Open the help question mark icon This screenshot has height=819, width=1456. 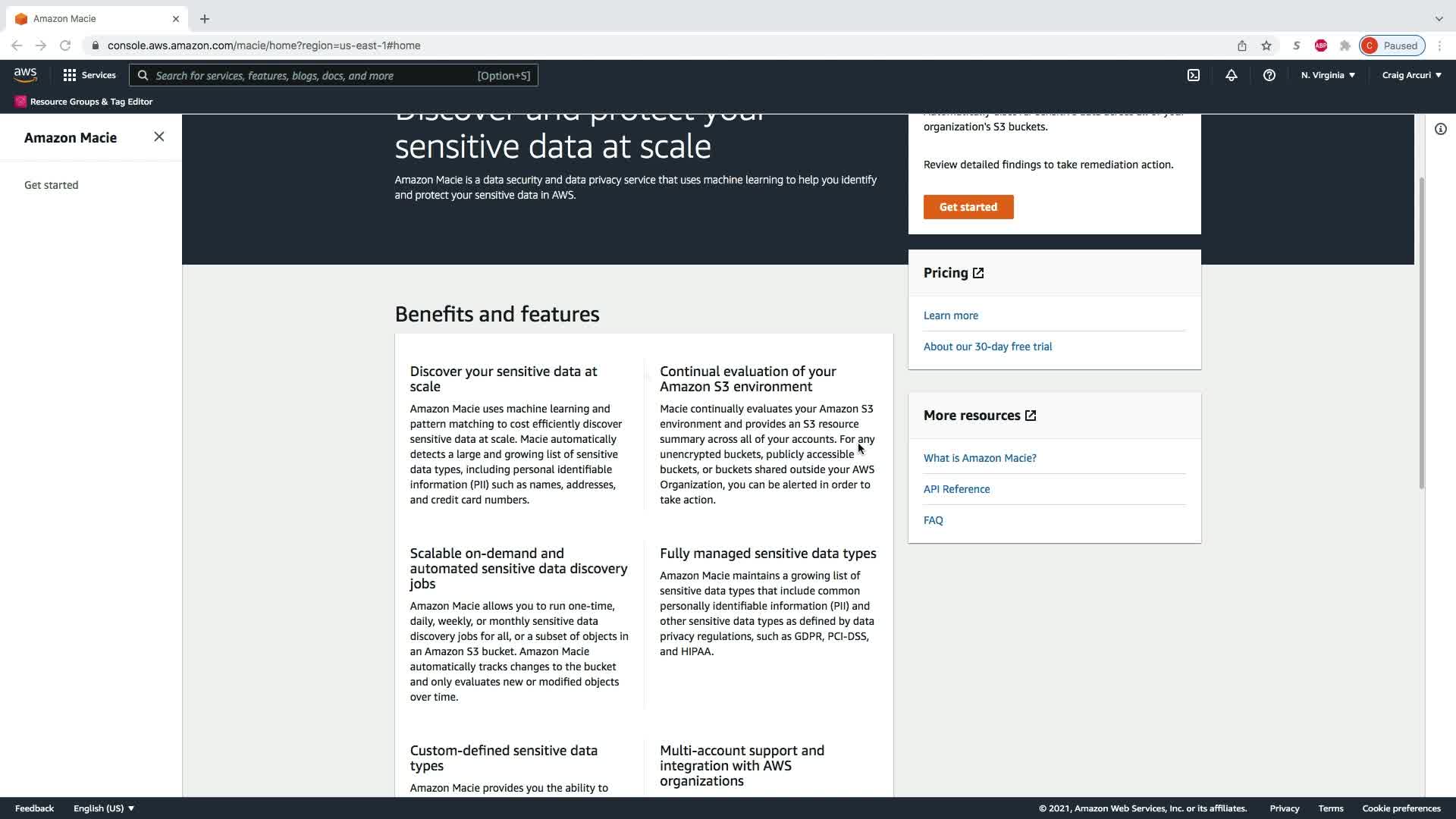pyautogui.click(x=1269, y=75)
